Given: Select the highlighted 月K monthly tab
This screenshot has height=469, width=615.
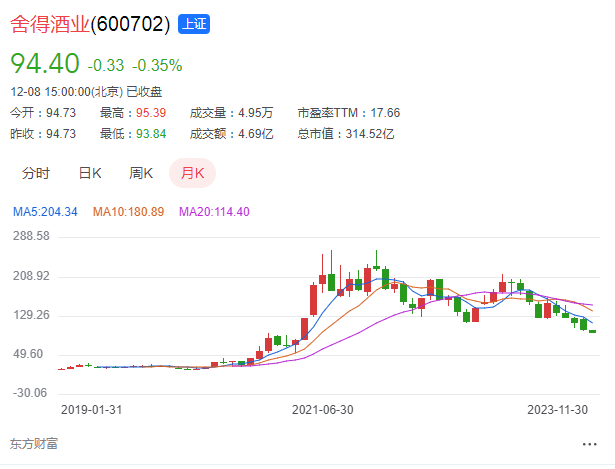Looking at the screenshot, I should coord(192,173).
